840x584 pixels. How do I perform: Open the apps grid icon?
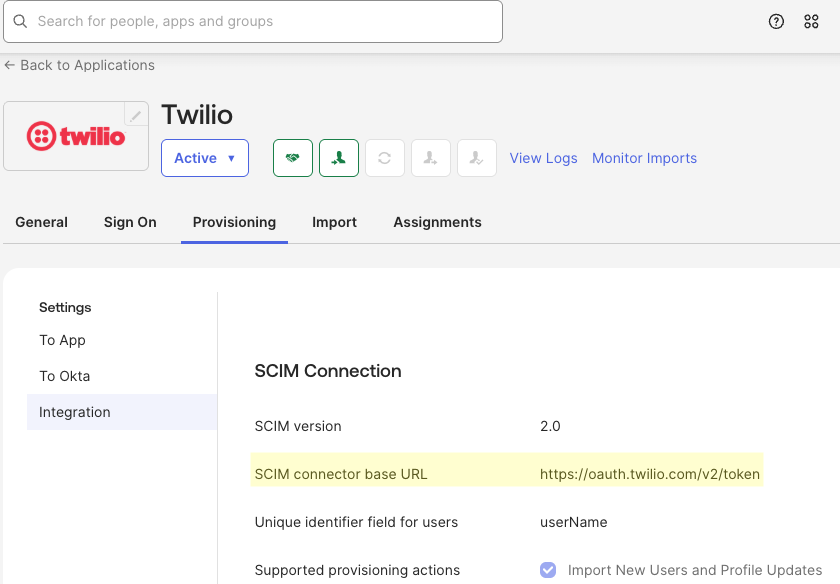click(811, 21)
